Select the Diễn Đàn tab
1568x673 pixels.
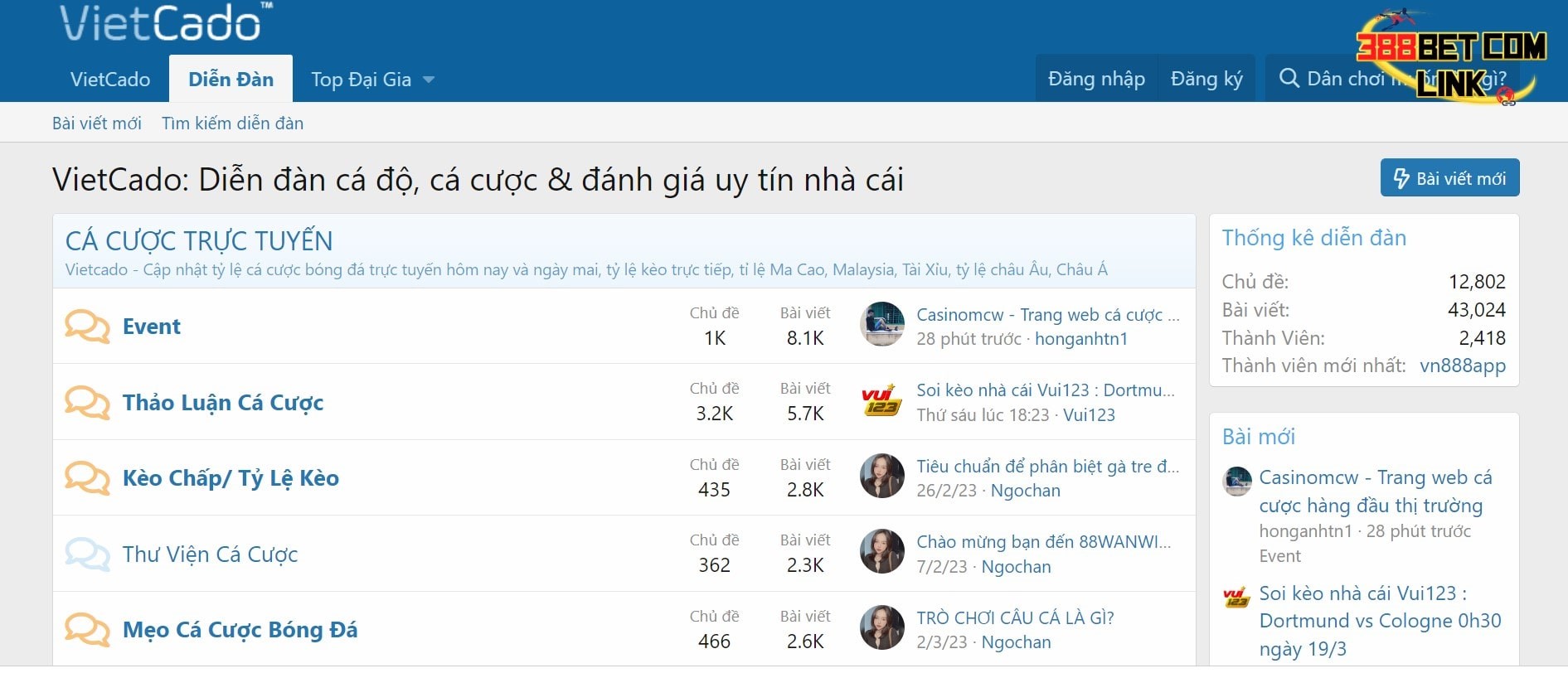click(x=231, y=80)
